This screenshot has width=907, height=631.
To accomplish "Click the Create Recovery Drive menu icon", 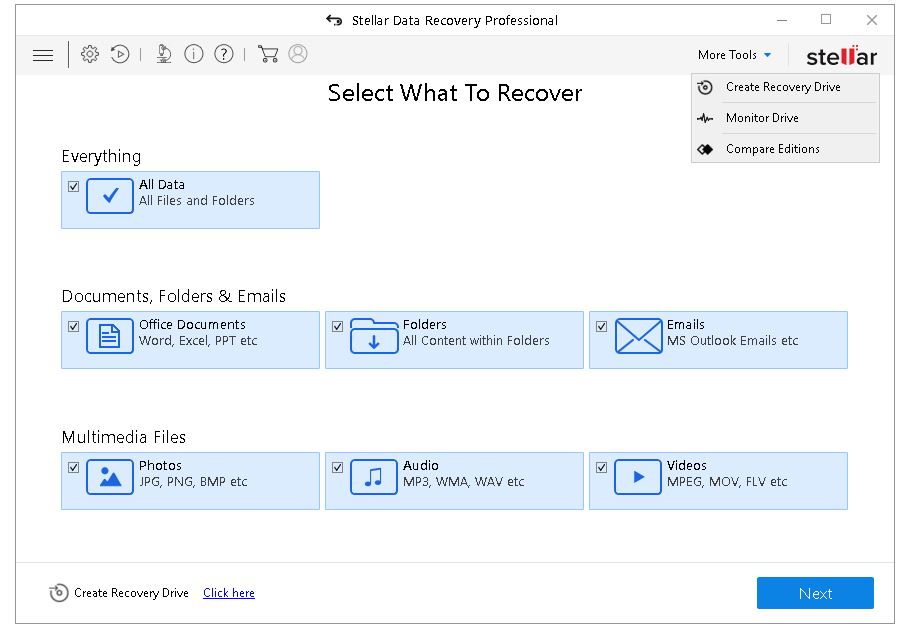I will click(x=705, y=87).
